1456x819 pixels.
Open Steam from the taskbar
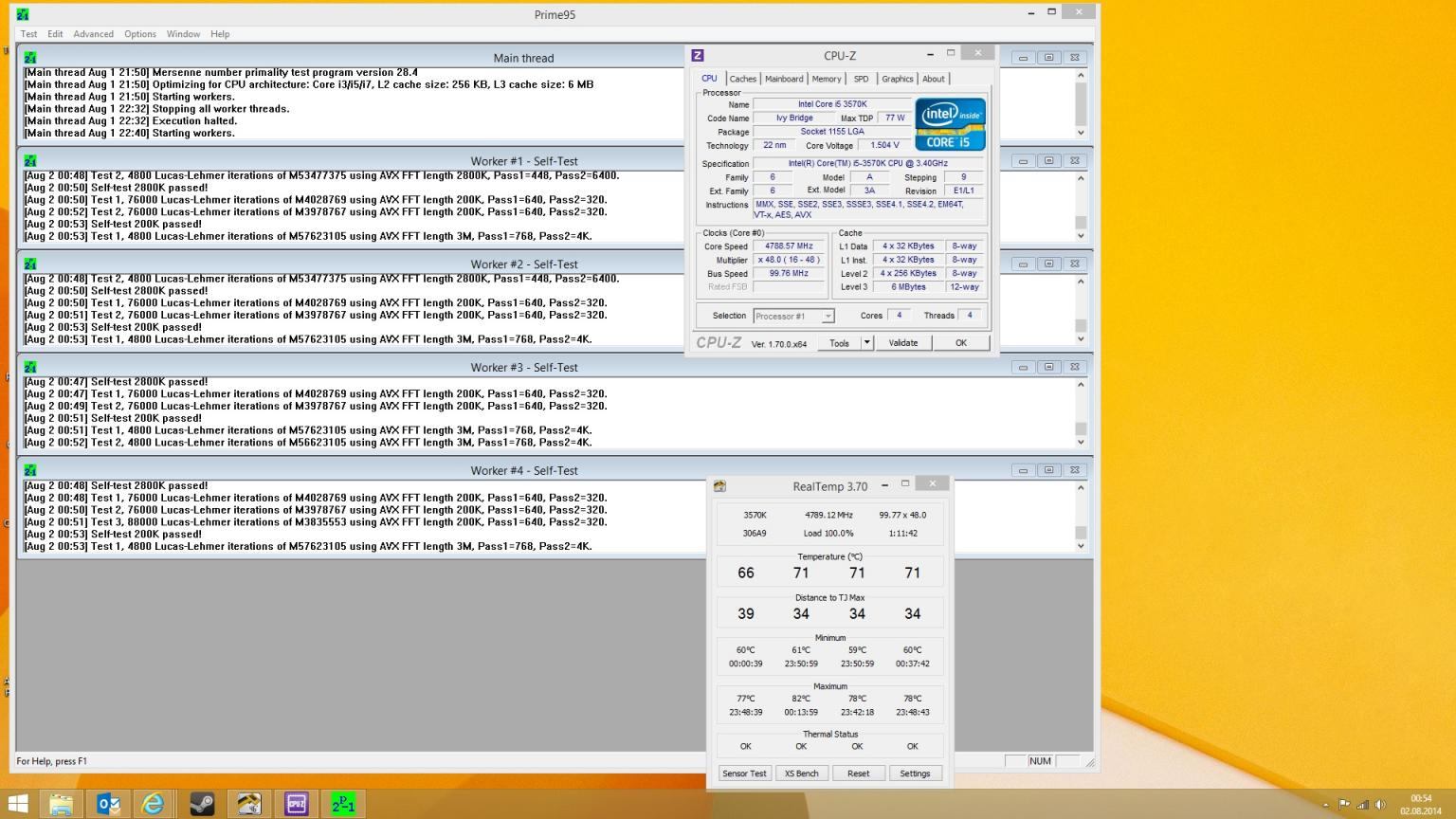[202, 805]
